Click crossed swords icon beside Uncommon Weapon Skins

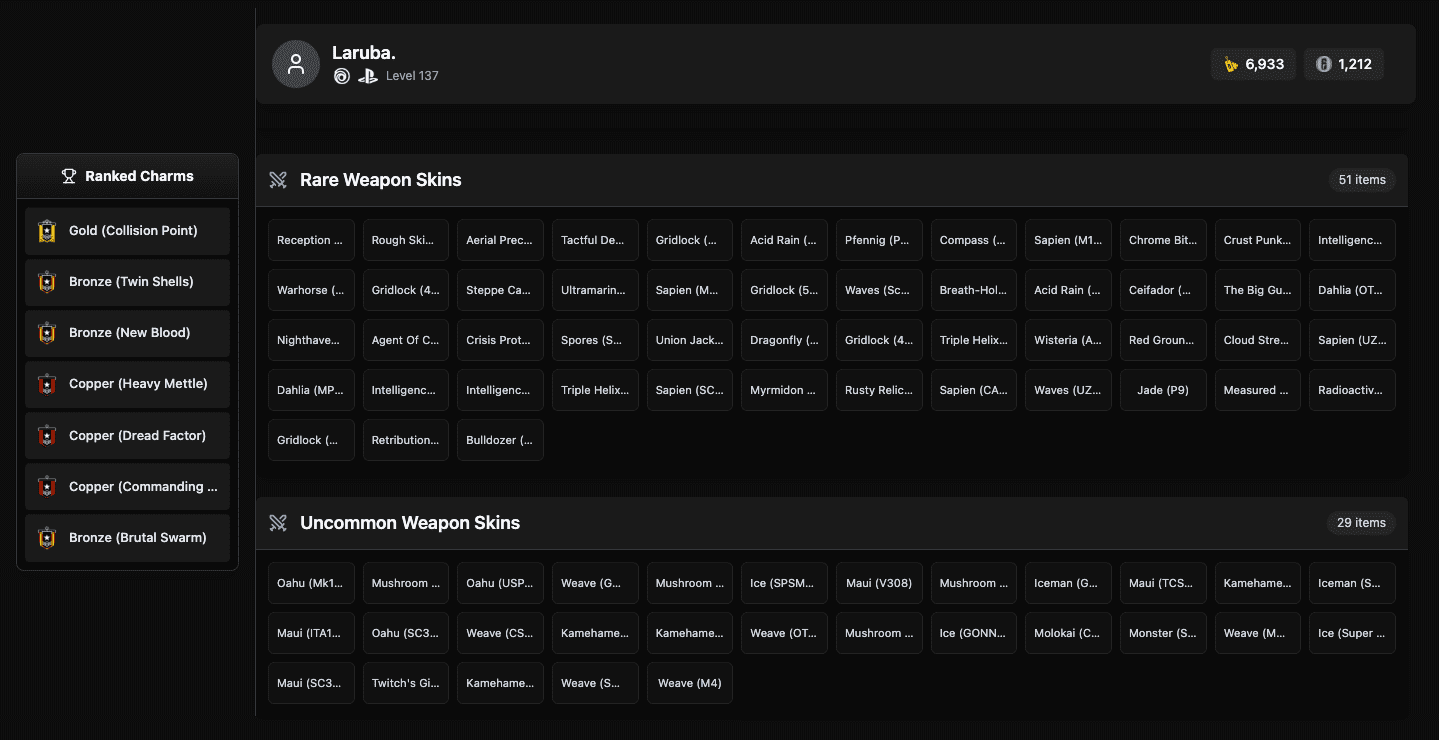coord(278,523)
